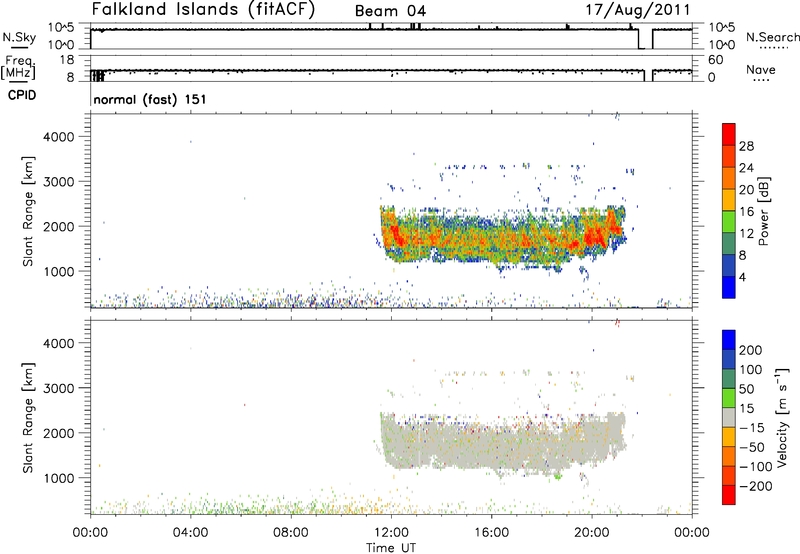The width and height of the screenshot is (800, 554).
Task: Click the 60 tick on the Nave axis
Action: [716, 60]
